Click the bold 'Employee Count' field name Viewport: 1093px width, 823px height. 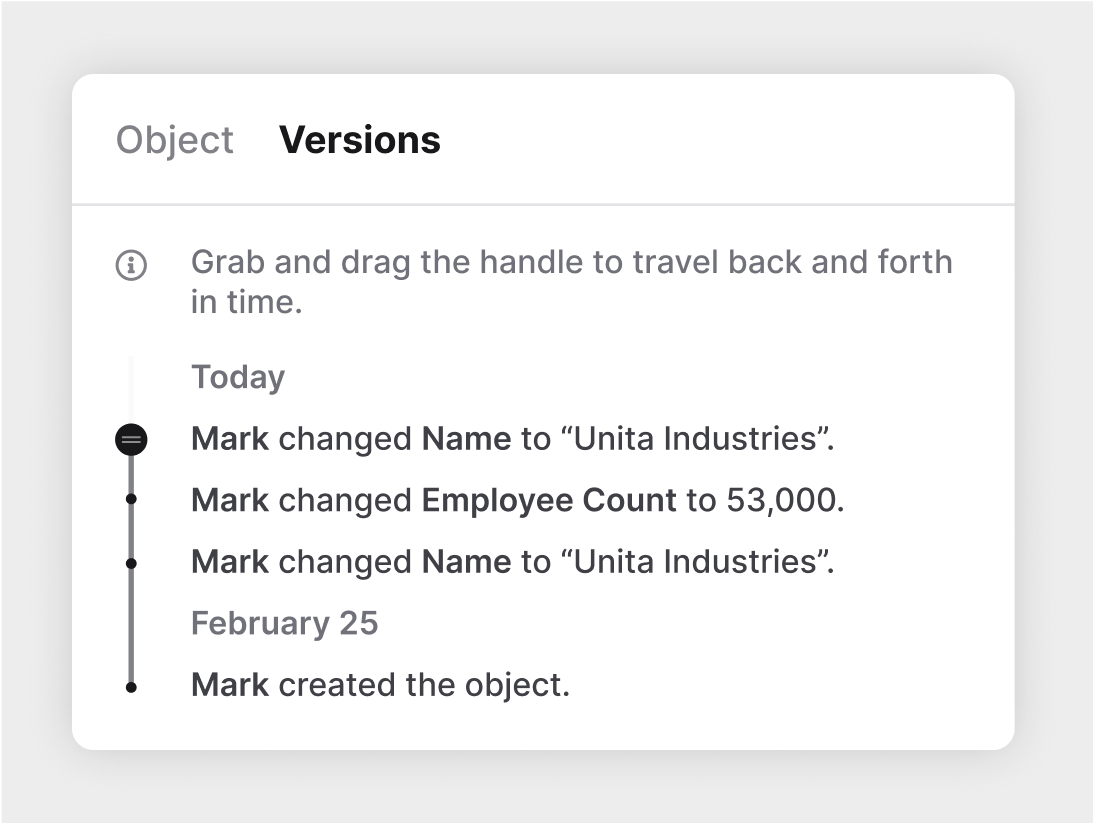point(549,500)
